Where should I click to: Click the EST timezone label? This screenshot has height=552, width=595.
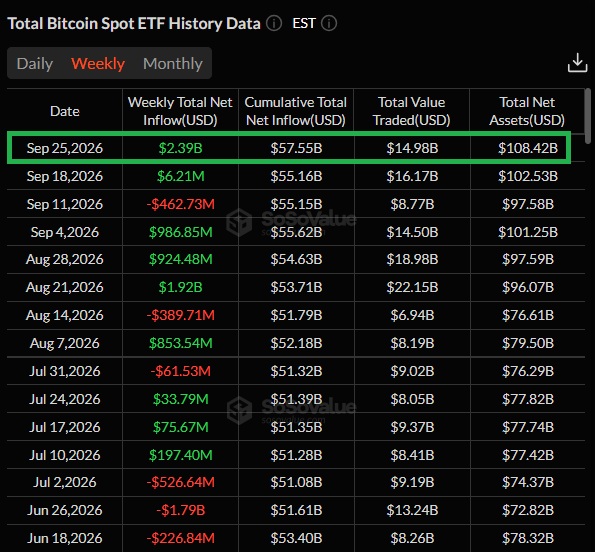click(x=304, y=24)
